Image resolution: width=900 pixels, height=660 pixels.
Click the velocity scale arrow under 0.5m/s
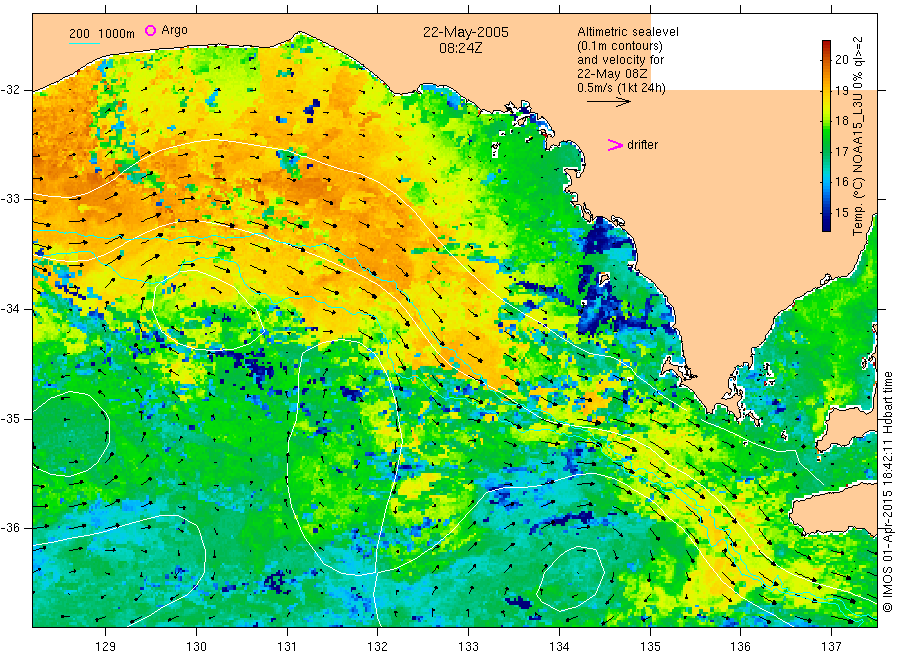[608, 102]
